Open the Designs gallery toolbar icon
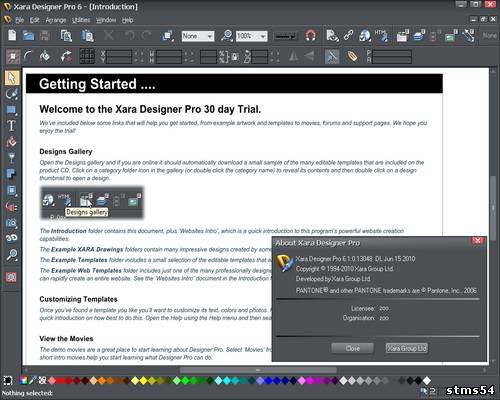This screenshot has width=500, height=400. [403, 35]
